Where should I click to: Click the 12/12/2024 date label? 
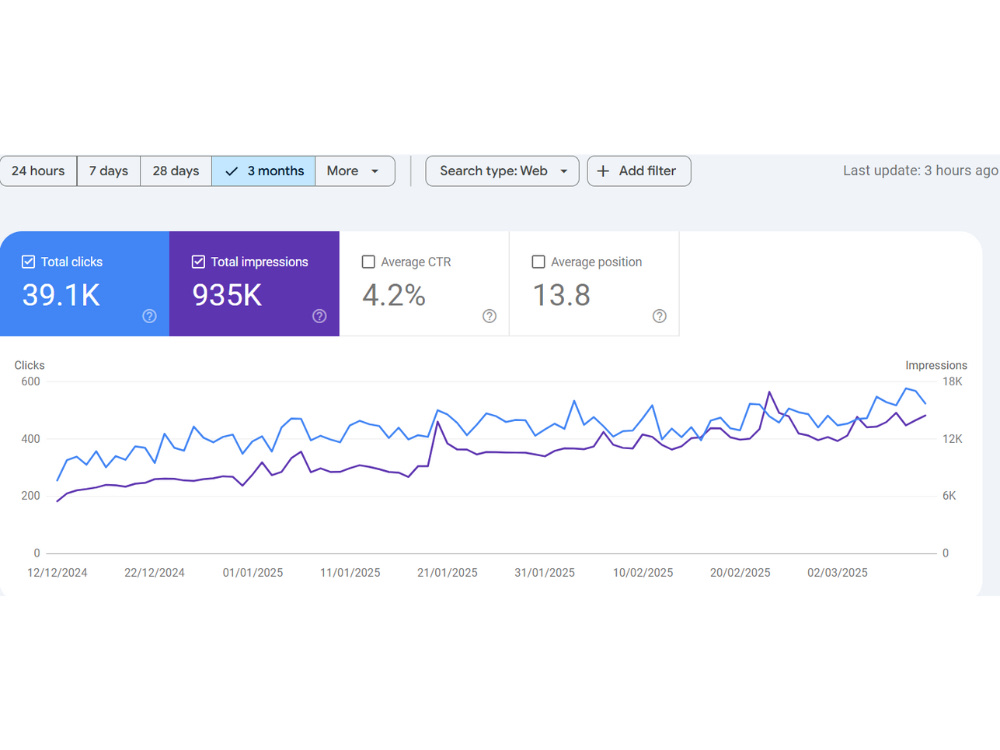tap(57, 573)
